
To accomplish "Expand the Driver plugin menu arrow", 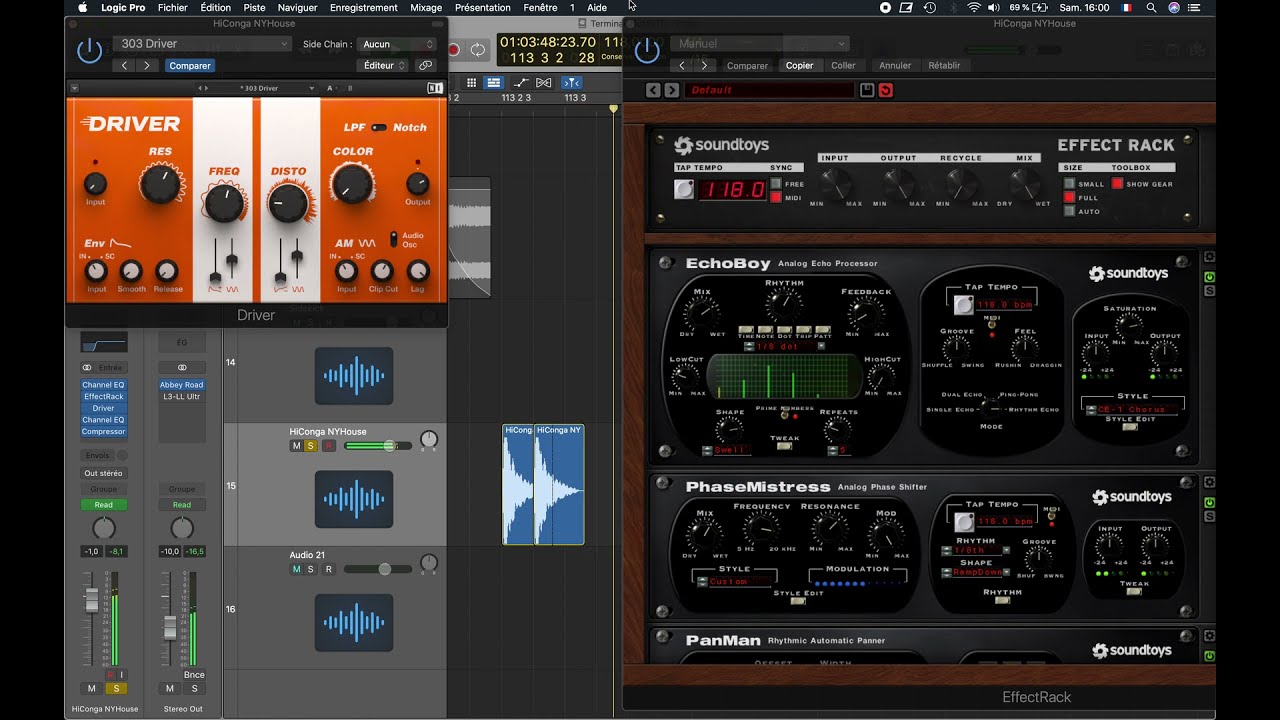I will click(74, 88).
